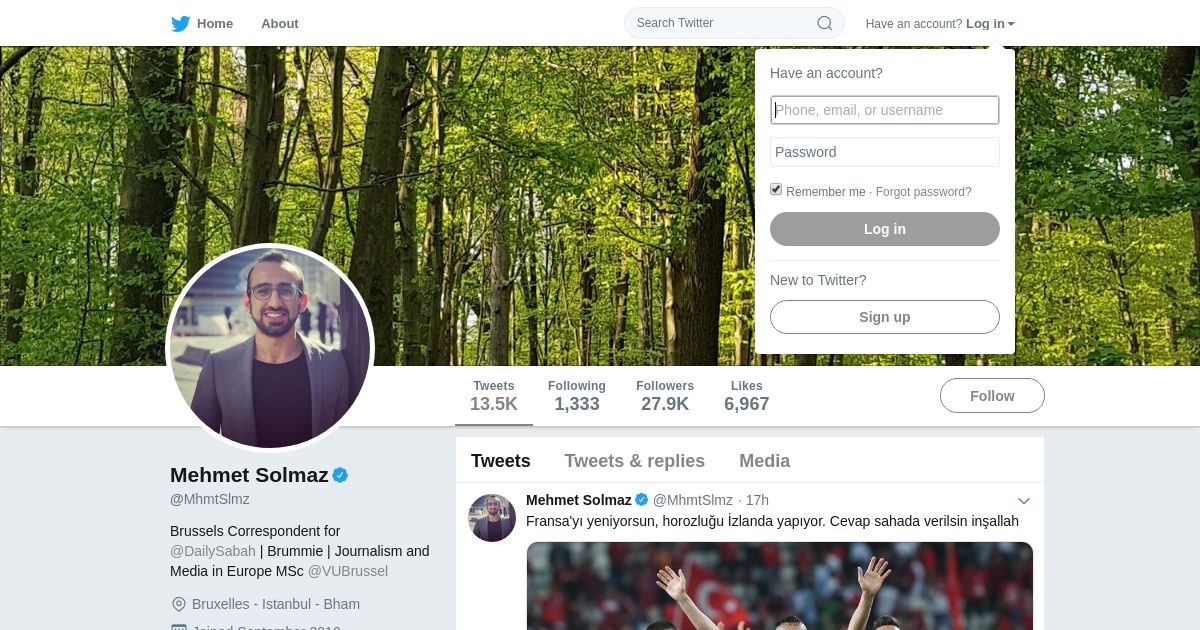Open the About menu item

click(280, 23)
